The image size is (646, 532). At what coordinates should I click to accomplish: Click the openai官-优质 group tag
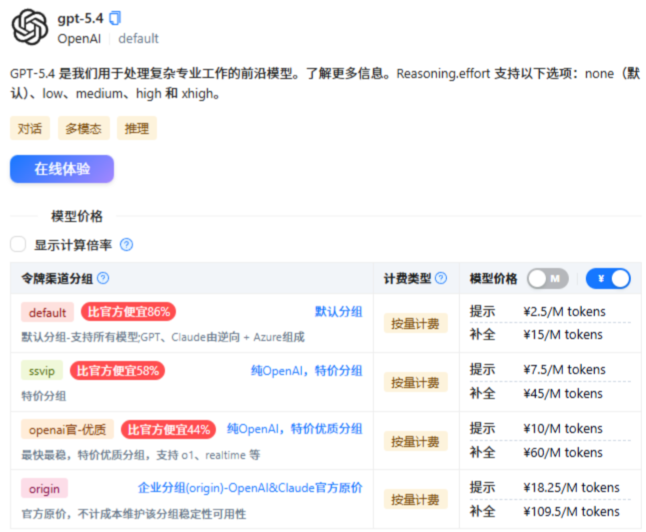pos(68,430)
